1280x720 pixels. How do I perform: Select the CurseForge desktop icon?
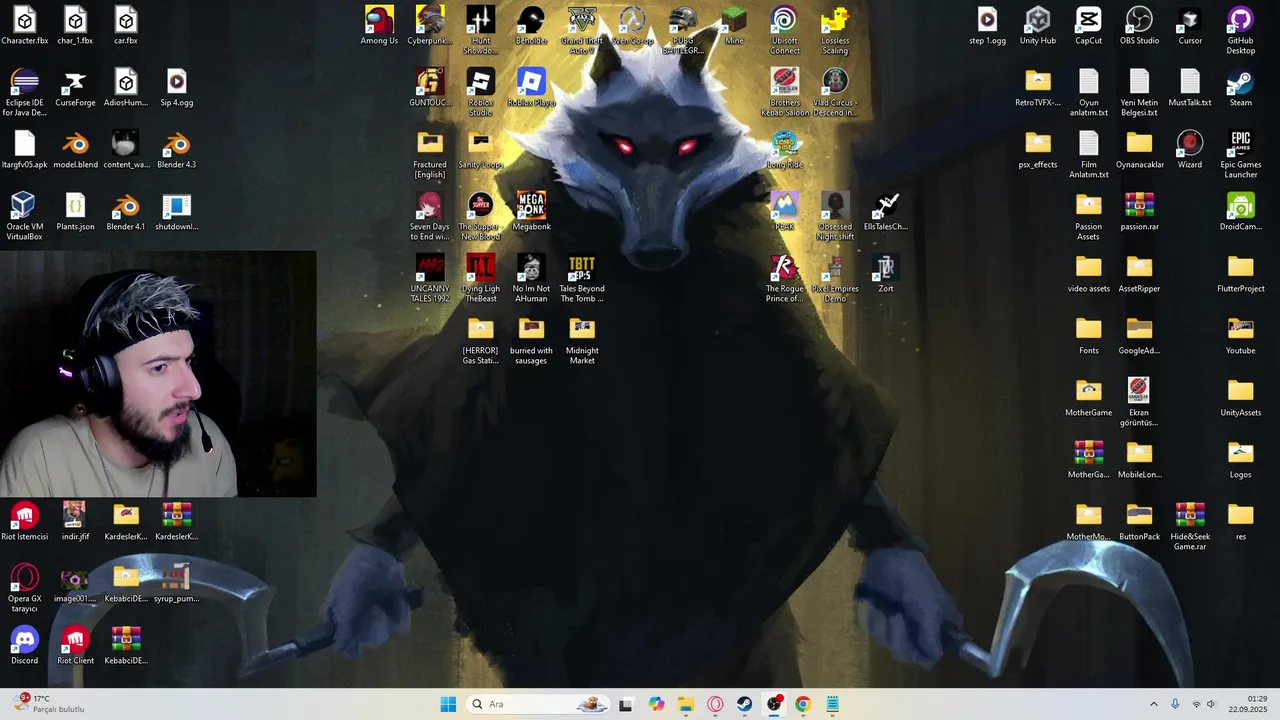pyautogui.click(x=75, y=88)
